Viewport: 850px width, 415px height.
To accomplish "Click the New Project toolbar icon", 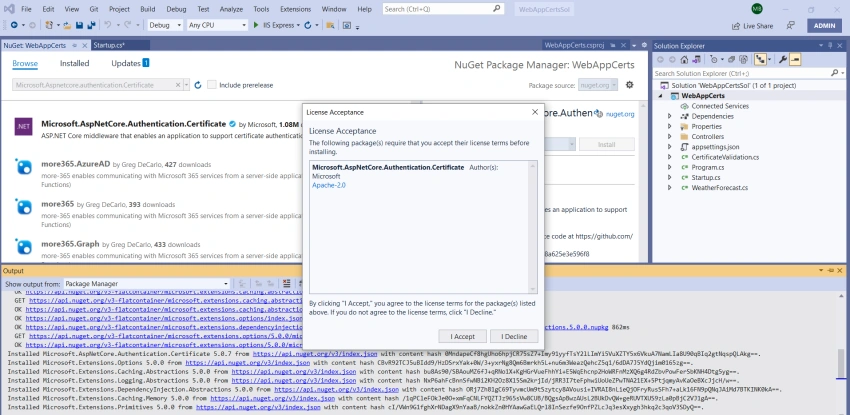I will (x=49, y=25).
